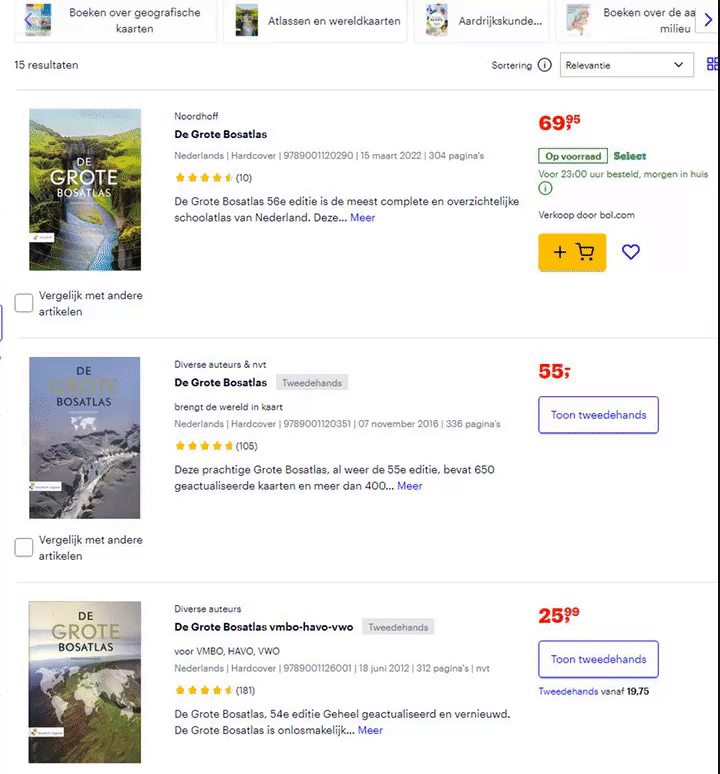Click the 69,95 price
Image resolution: width=720 pixels, height=774 pixels.
559,122
